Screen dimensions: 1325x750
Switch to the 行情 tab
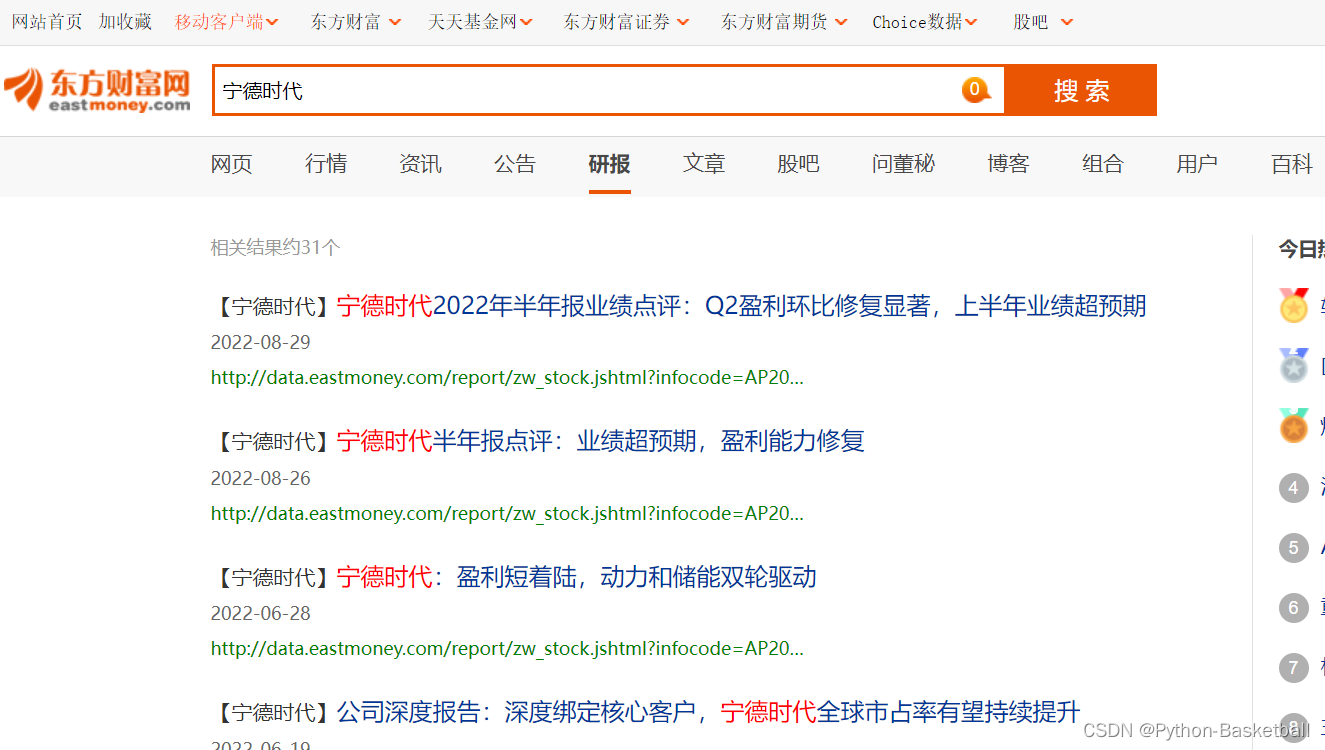click(x=326, y=164)
